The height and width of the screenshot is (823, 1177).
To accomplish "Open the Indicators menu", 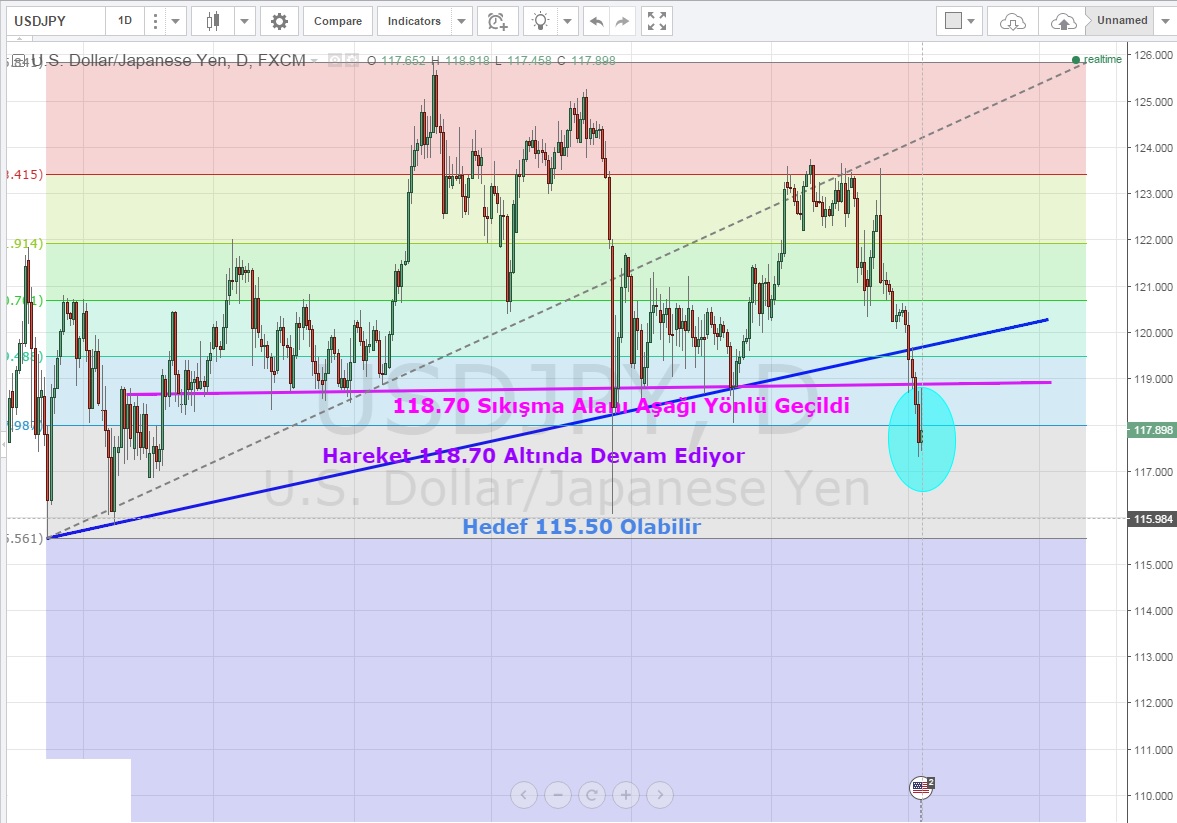I will 414,21.
